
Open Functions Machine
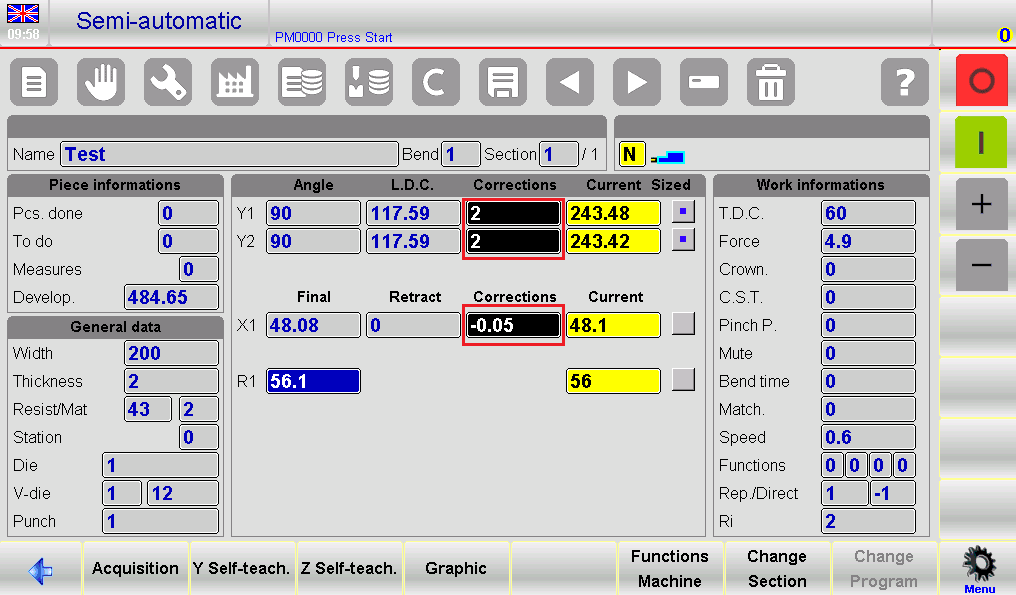(669, 568)
